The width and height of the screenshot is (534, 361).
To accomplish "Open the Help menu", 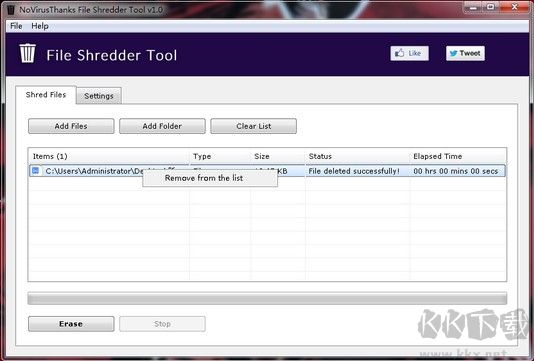I will (40, 26).
